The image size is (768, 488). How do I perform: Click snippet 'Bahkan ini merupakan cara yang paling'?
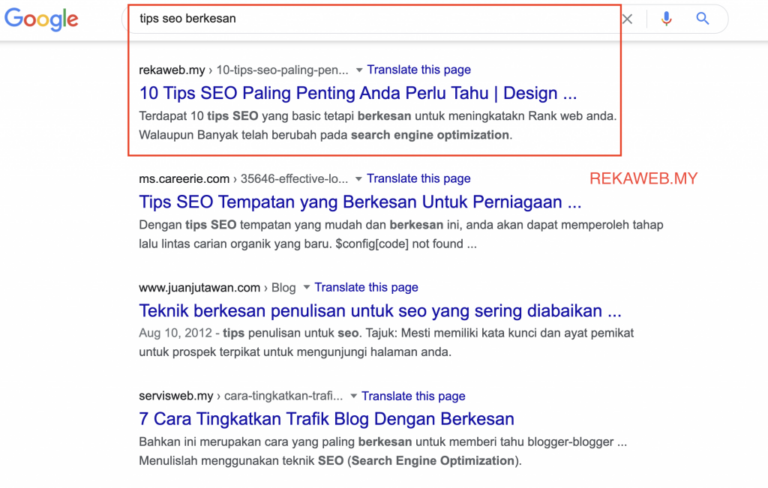pos(383,451)
